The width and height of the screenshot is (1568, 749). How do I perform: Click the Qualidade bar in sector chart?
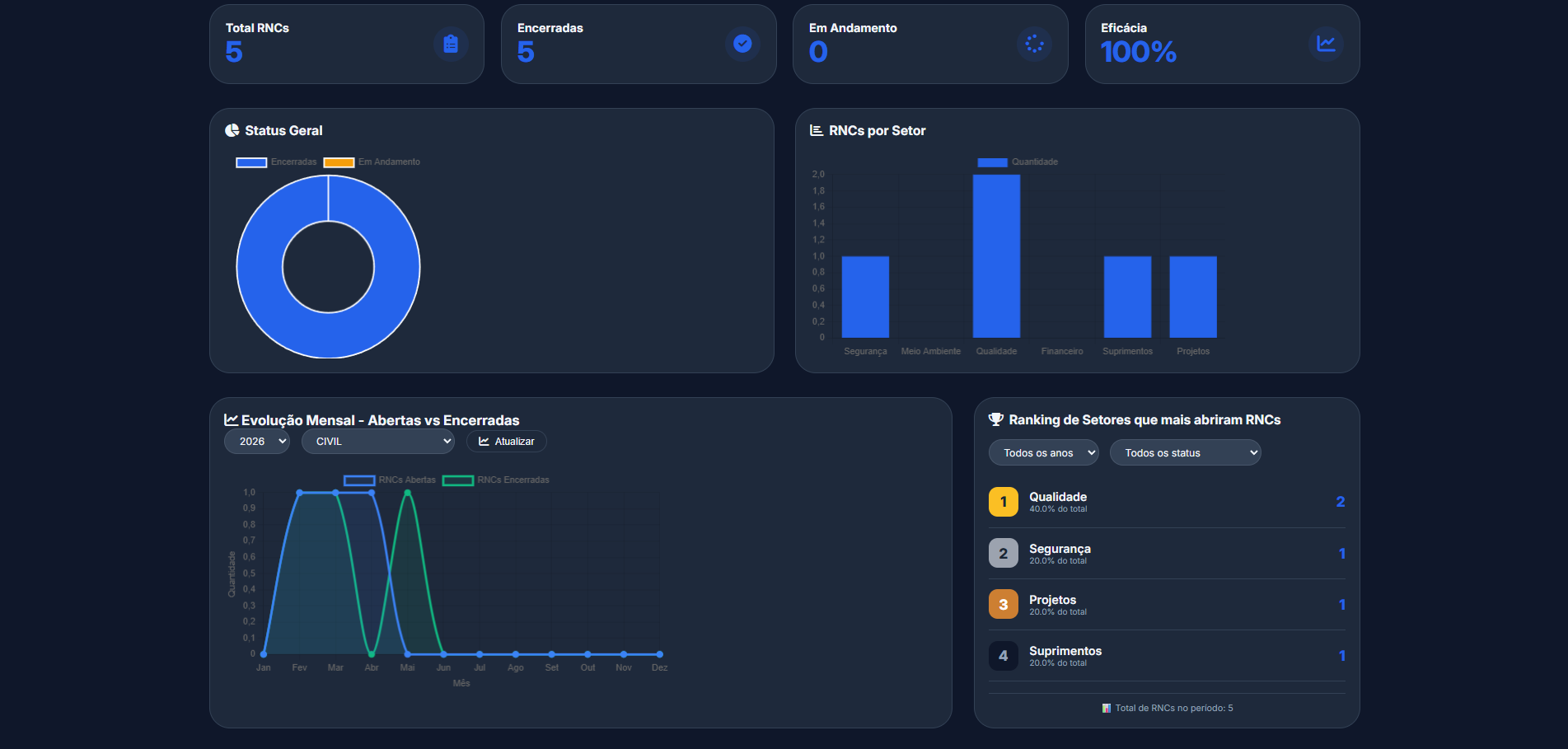(x=996, y=256)
